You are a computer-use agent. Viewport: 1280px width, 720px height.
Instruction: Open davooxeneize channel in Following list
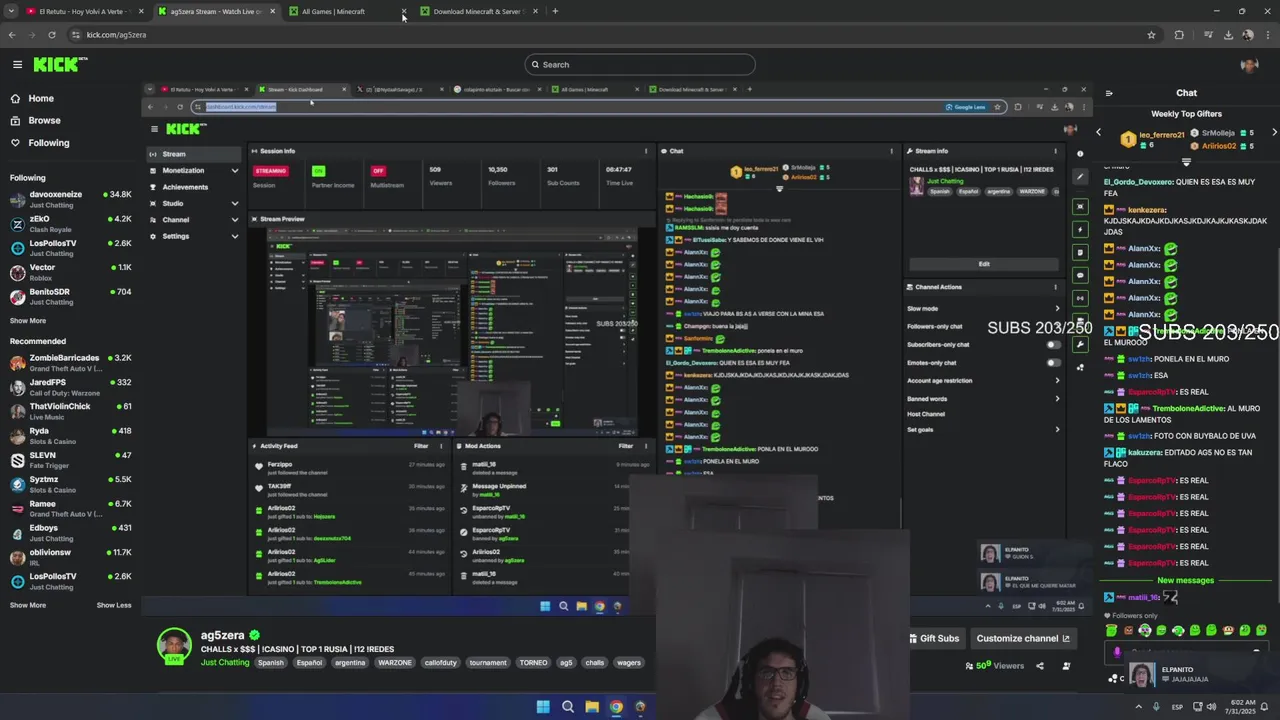pyautogui.click(x=71, y=199)
